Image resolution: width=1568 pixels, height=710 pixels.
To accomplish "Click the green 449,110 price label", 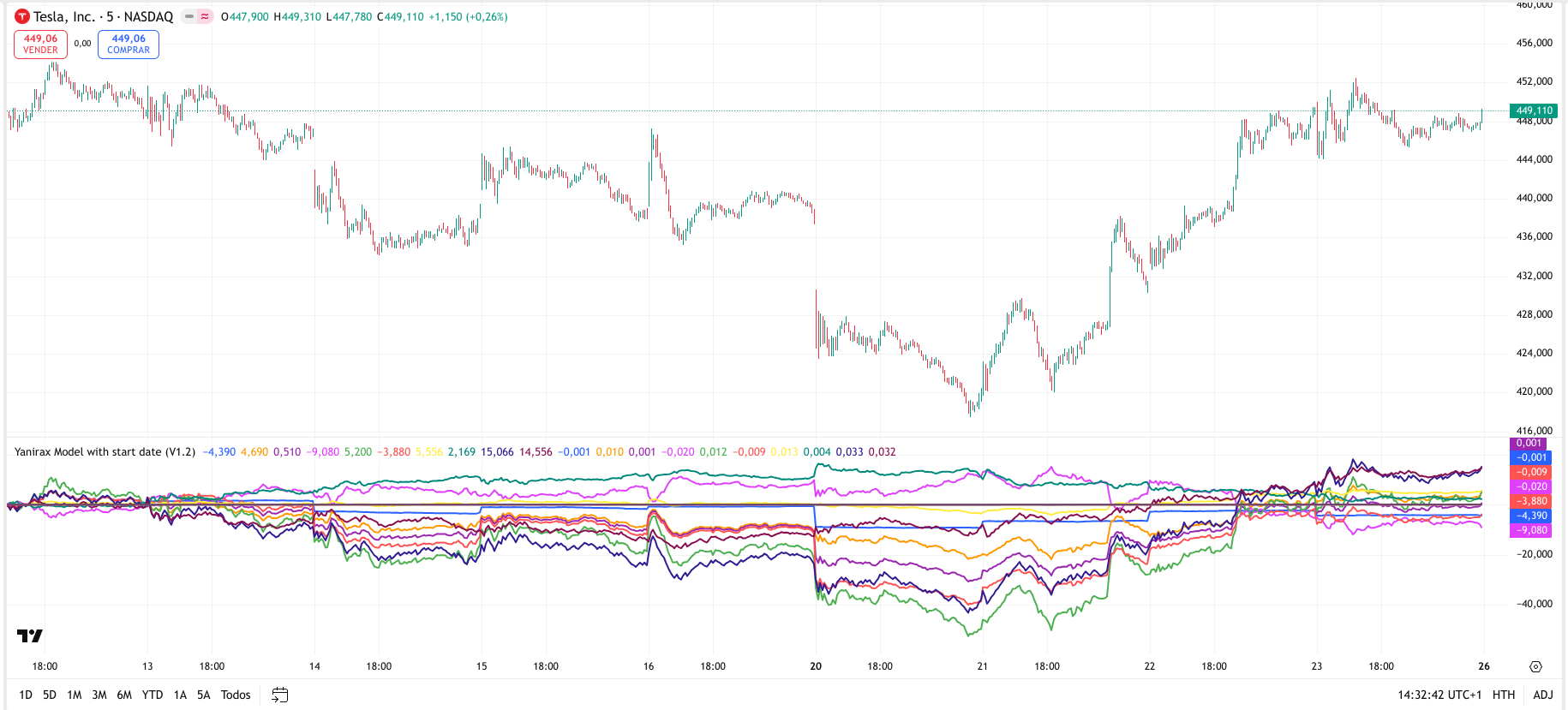I will pos(1533,110).
